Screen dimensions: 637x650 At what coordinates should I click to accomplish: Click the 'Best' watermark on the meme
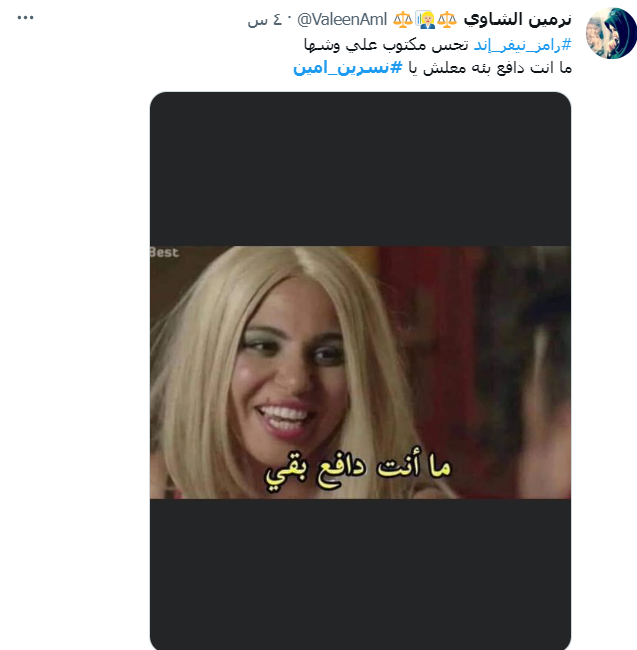(165, 252)
